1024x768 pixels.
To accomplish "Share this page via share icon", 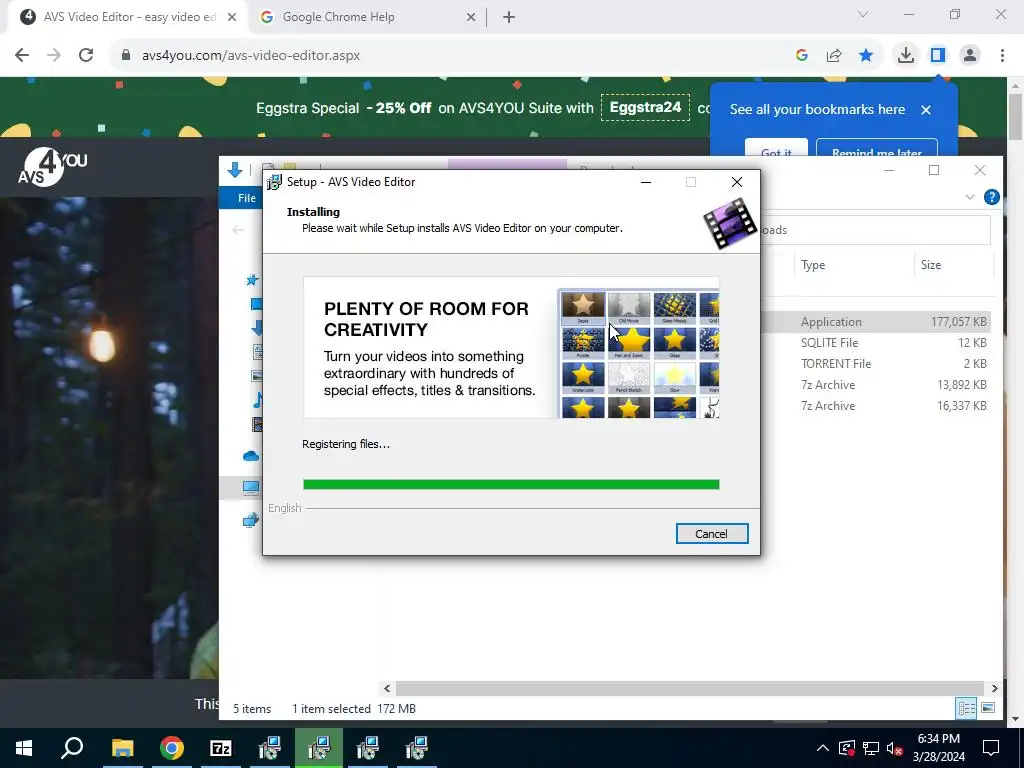I will [834, 56].
